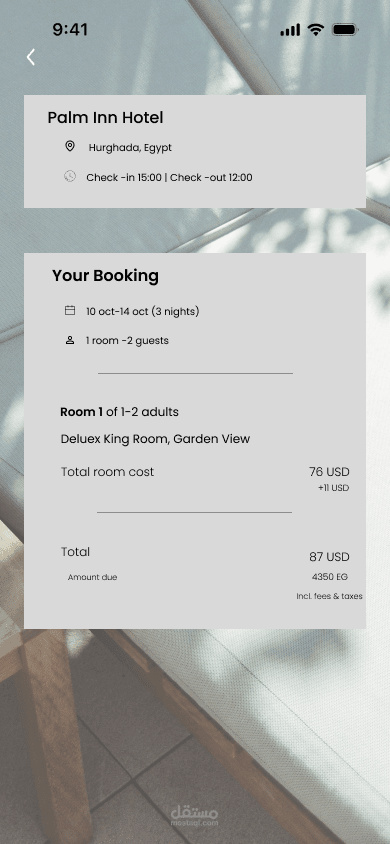The width and height of the screenshot is (390, 844).
Task: Click the Your Booking heading
Action: point(105,276)
